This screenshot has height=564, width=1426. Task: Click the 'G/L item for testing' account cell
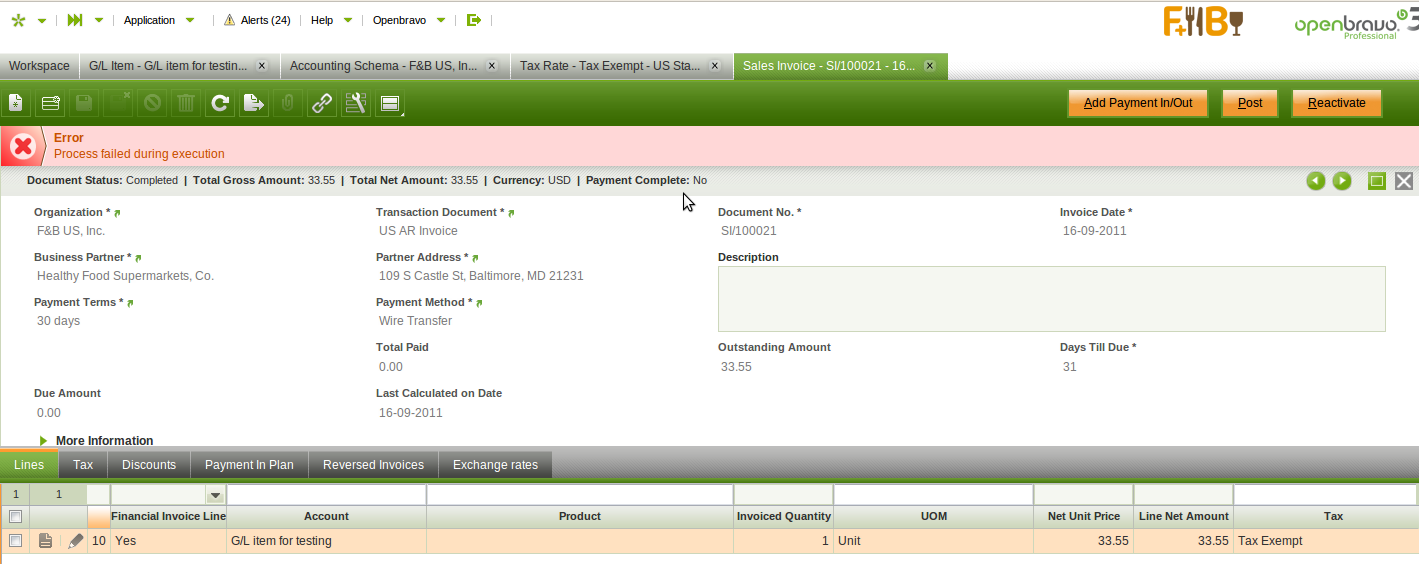[x=326, y=541]
